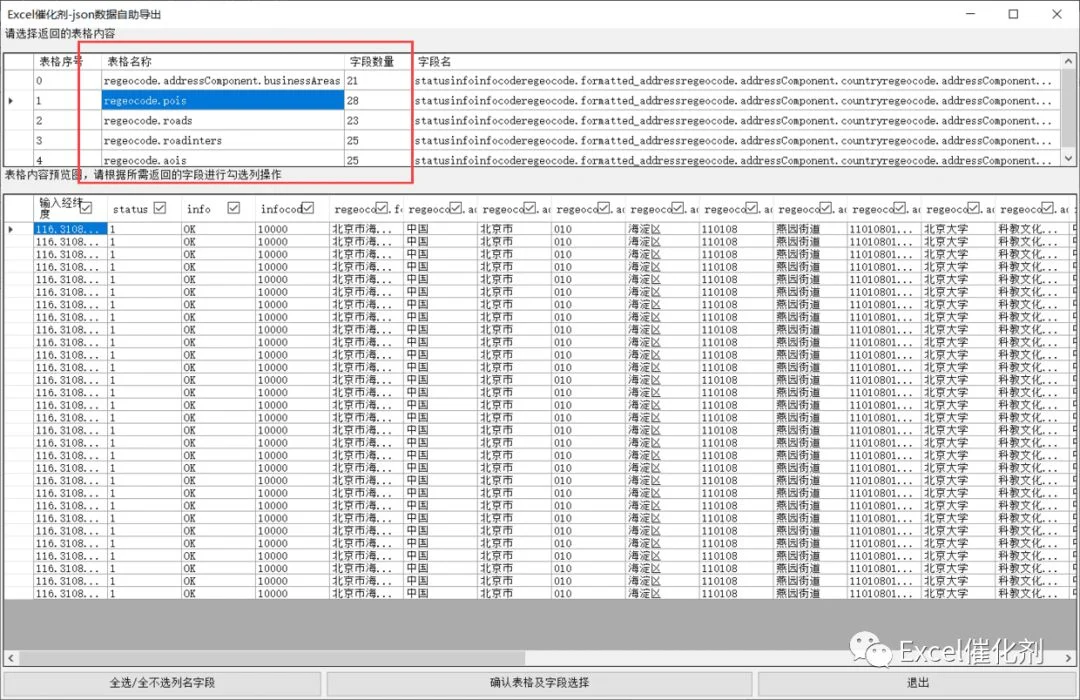Click the 退出 button
The image size is (1080, 700).
(917, 683)
